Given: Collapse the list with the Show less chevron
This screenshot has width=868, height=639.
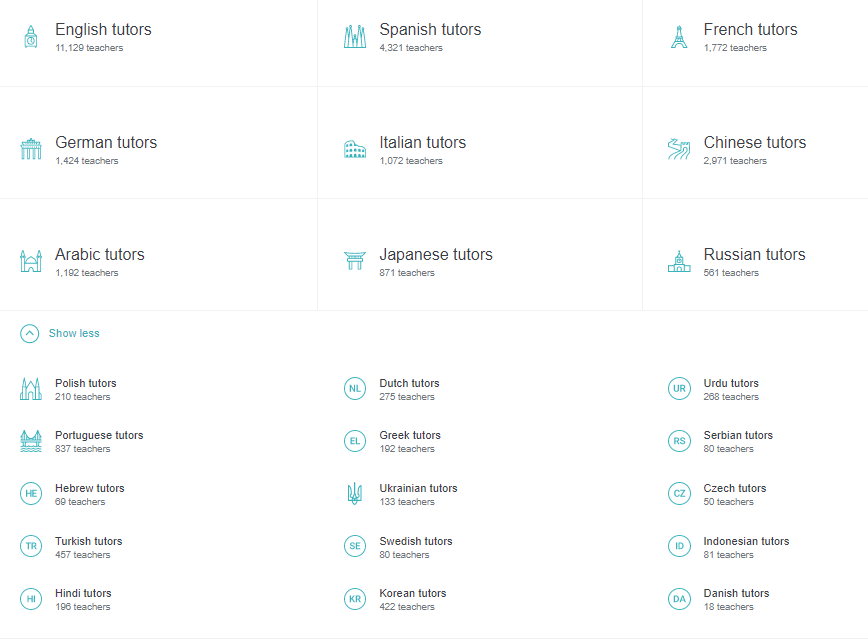Looking at the screenshot, I should point(30,334).
